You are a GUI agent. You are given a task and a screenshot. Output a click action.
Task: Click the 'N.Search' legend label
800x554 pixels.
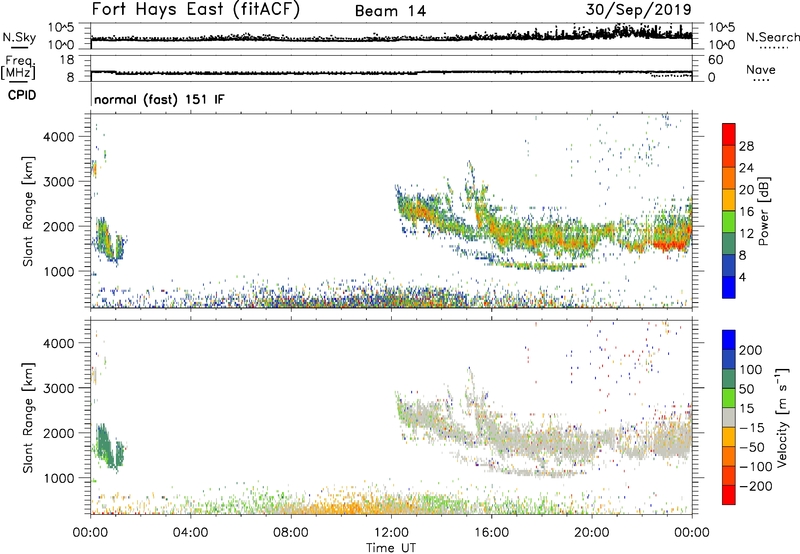click(x=773, y=37)
